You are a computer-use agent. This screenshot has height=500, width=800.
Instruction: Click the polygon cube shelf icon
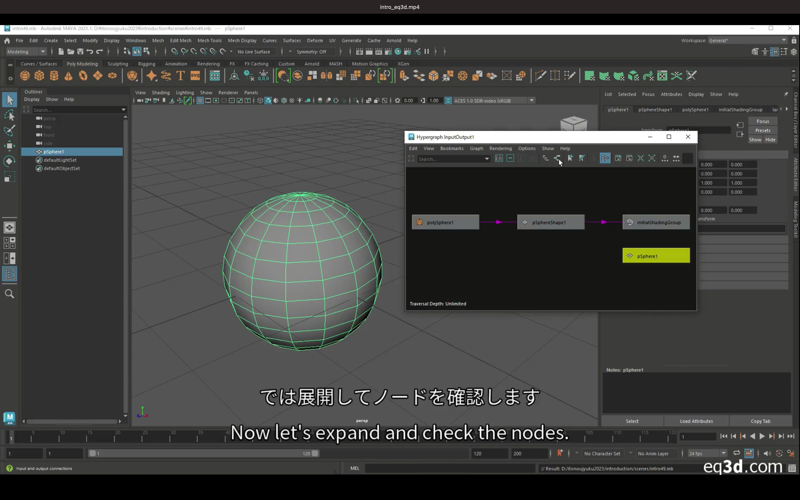[x=41, y=75]
